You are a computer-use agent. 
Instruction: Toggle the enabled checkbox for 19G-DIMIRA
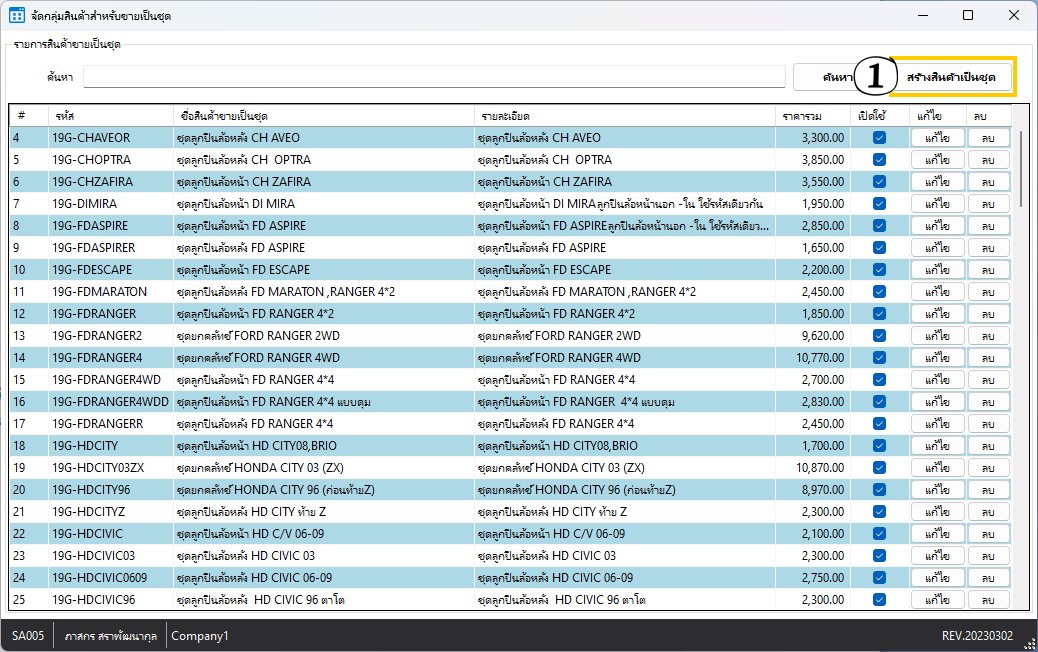(879, 204)
